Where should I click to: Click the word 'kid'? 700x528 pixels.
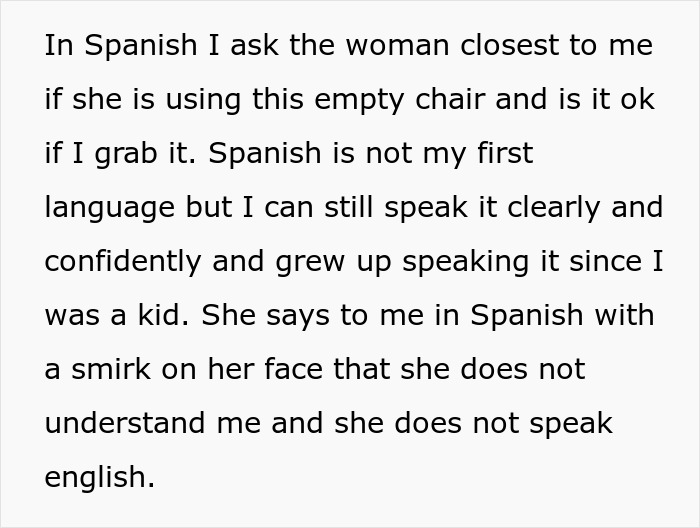click(x=164, y=316)
